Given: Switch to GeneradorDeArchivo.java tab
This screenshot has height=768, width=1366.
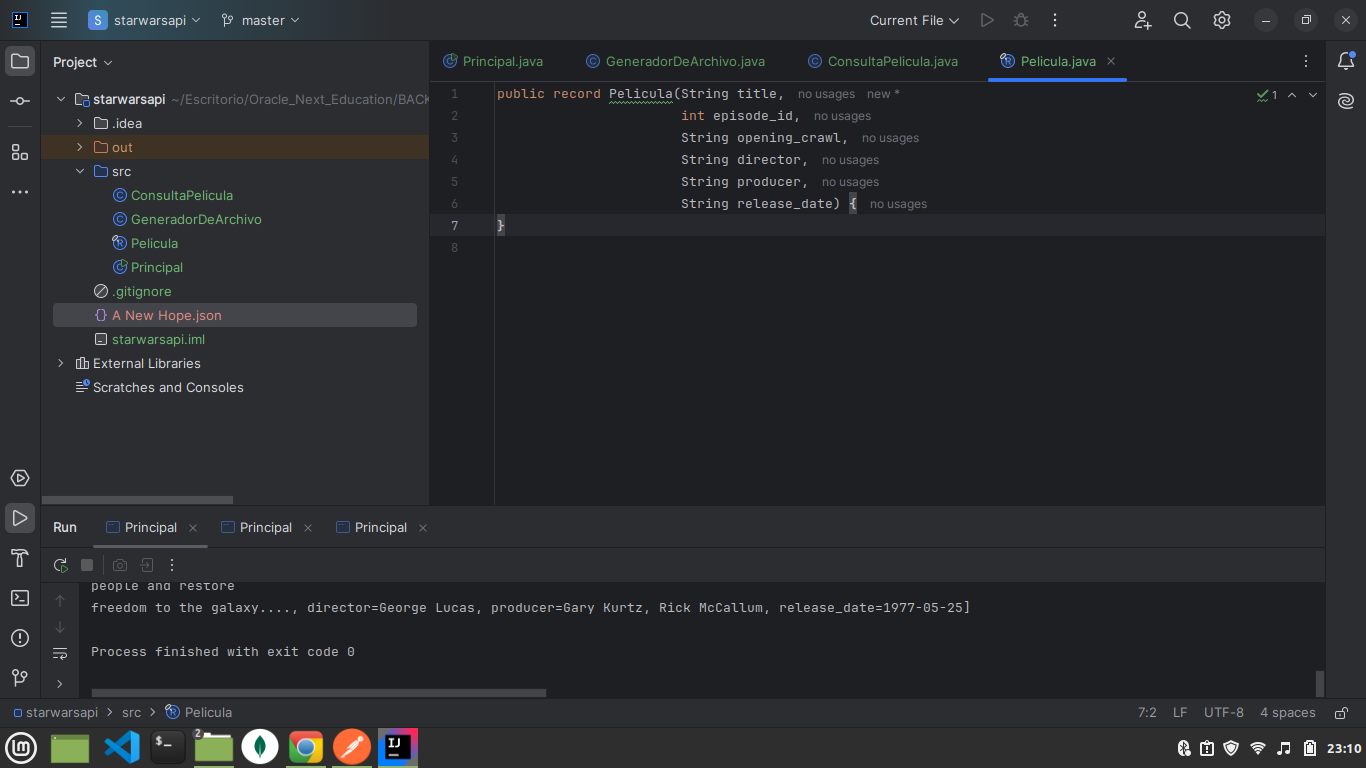Looking at the screenshot, I should point(675,61).
